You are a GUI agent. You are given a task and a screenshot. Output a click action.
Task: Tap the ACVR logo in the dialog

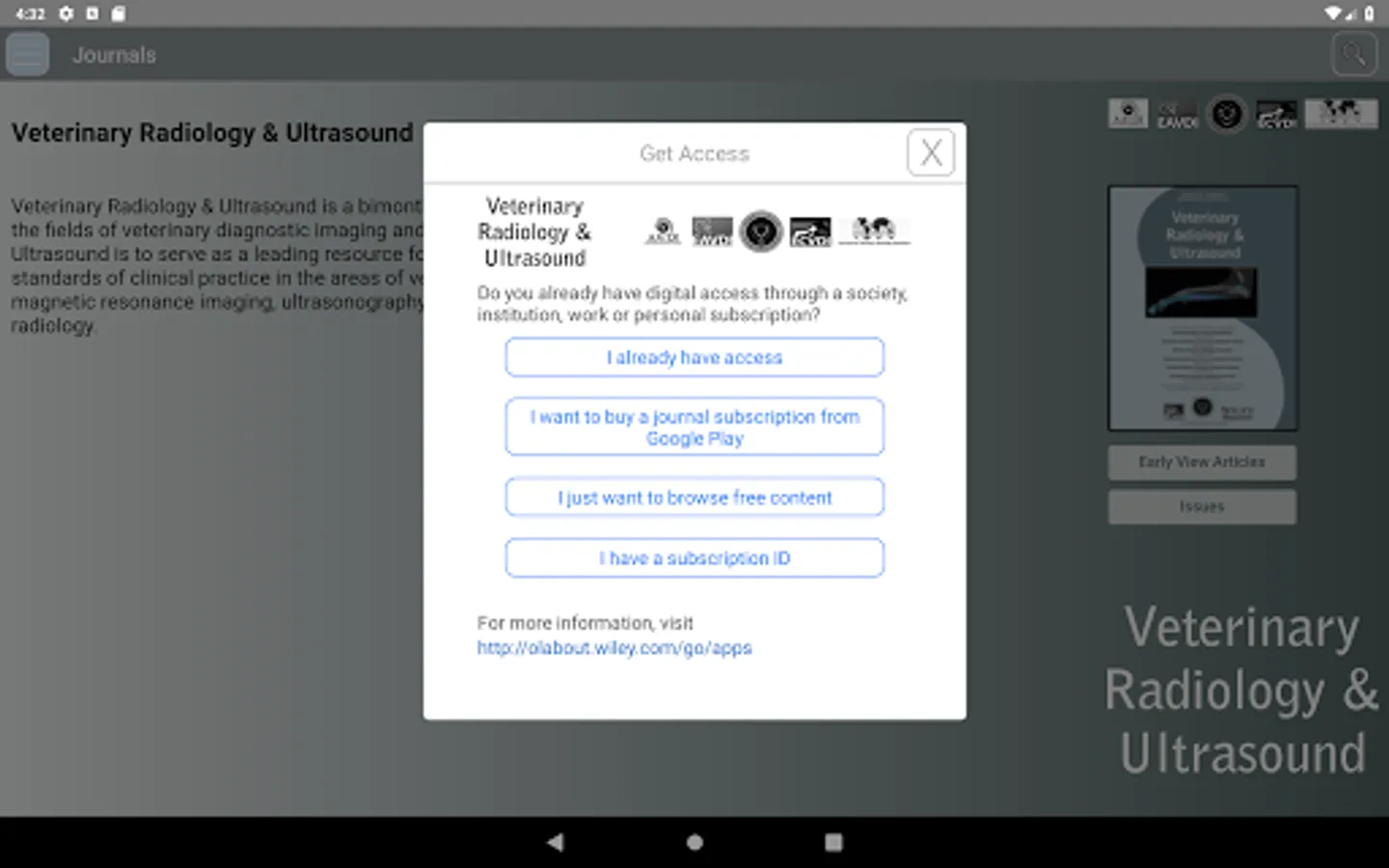664,231
